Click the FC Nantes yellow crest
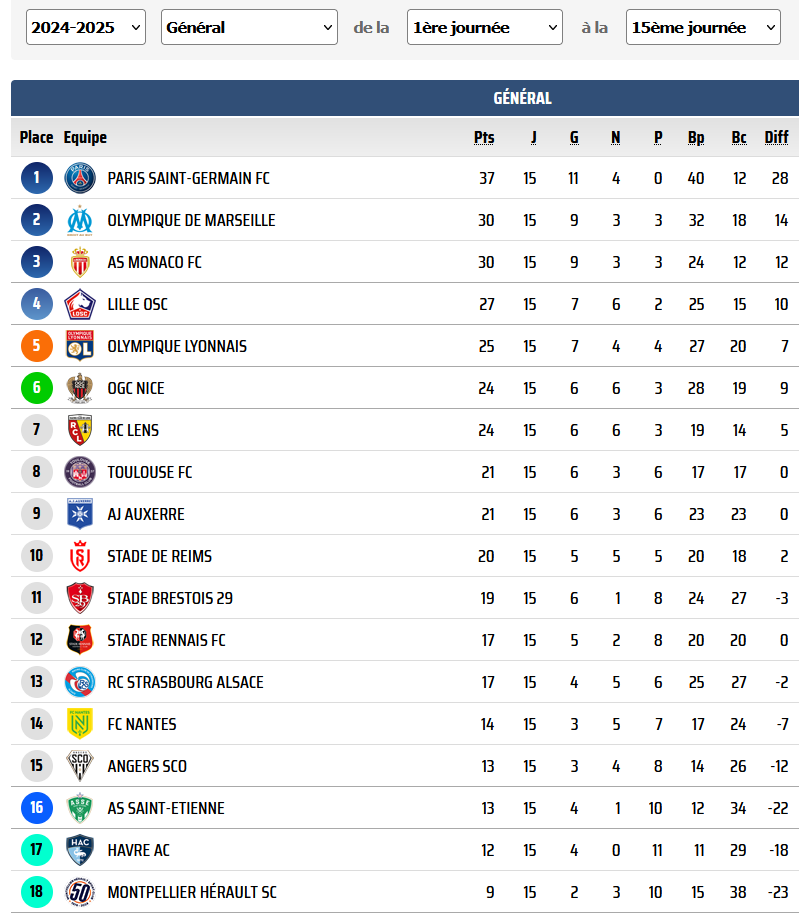799x915 pixels. coord(80,724)
